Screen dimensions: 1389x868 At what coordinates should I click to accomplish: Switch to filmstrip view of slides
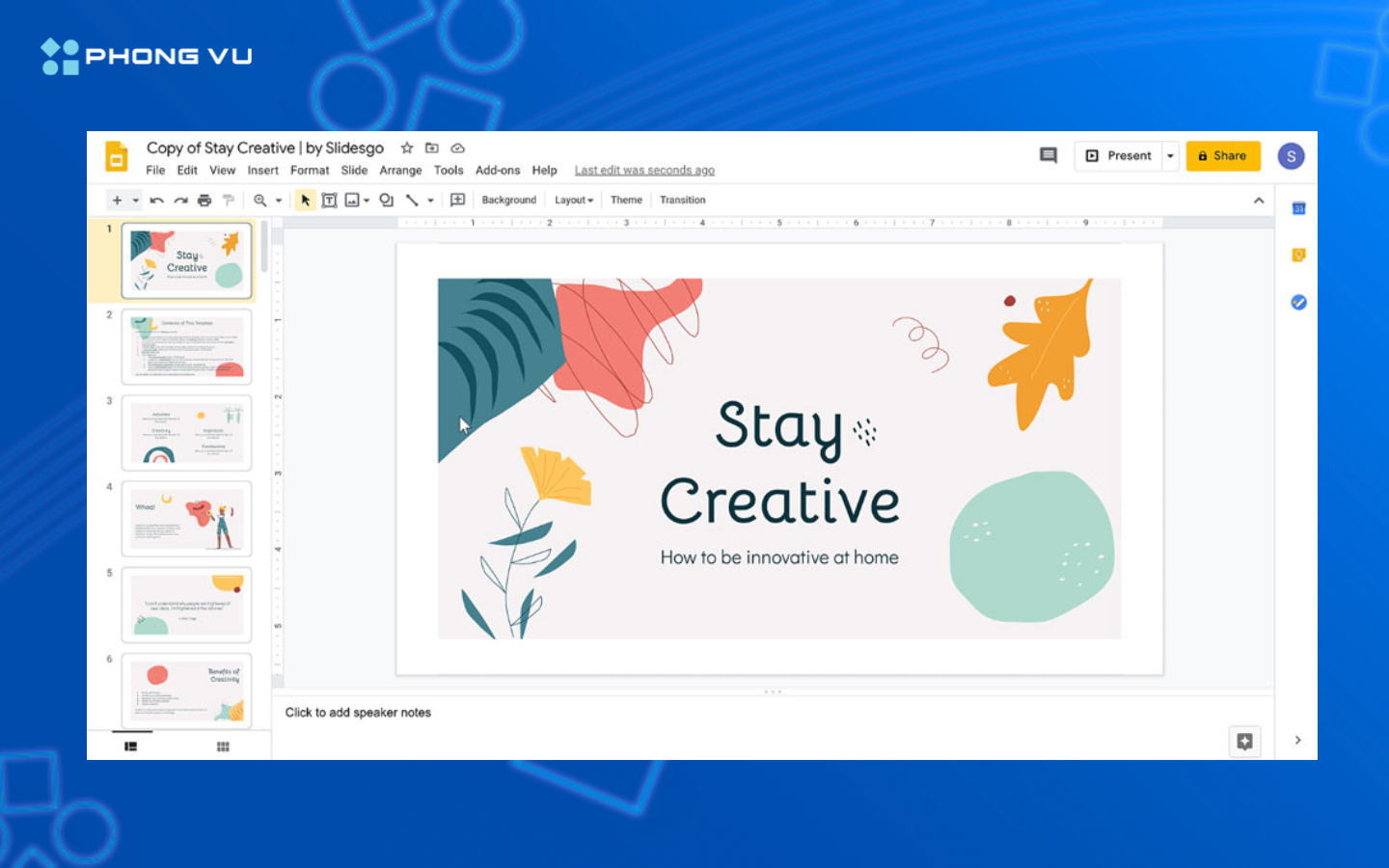(131, 746)
